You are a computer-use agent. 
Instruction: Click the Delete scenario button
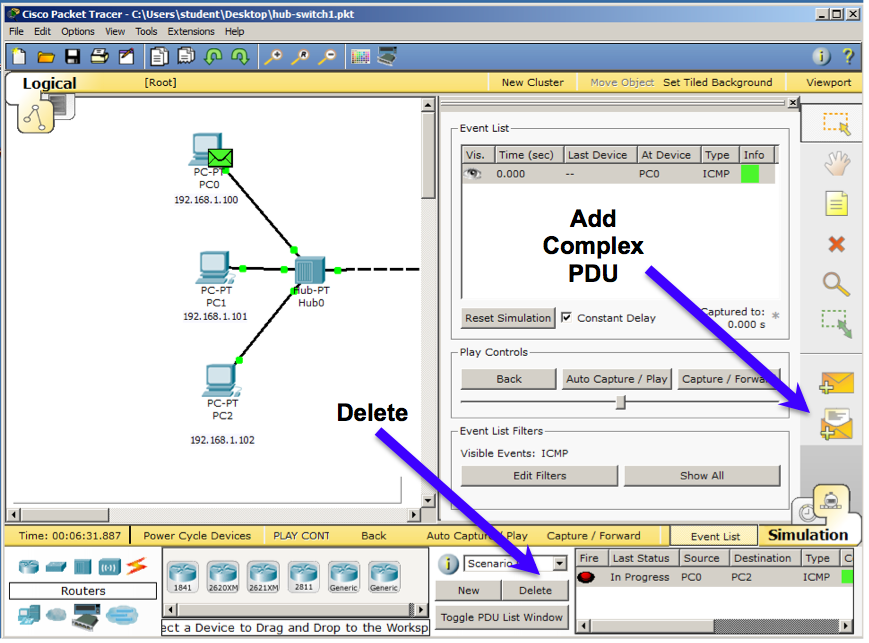[535, 590]
